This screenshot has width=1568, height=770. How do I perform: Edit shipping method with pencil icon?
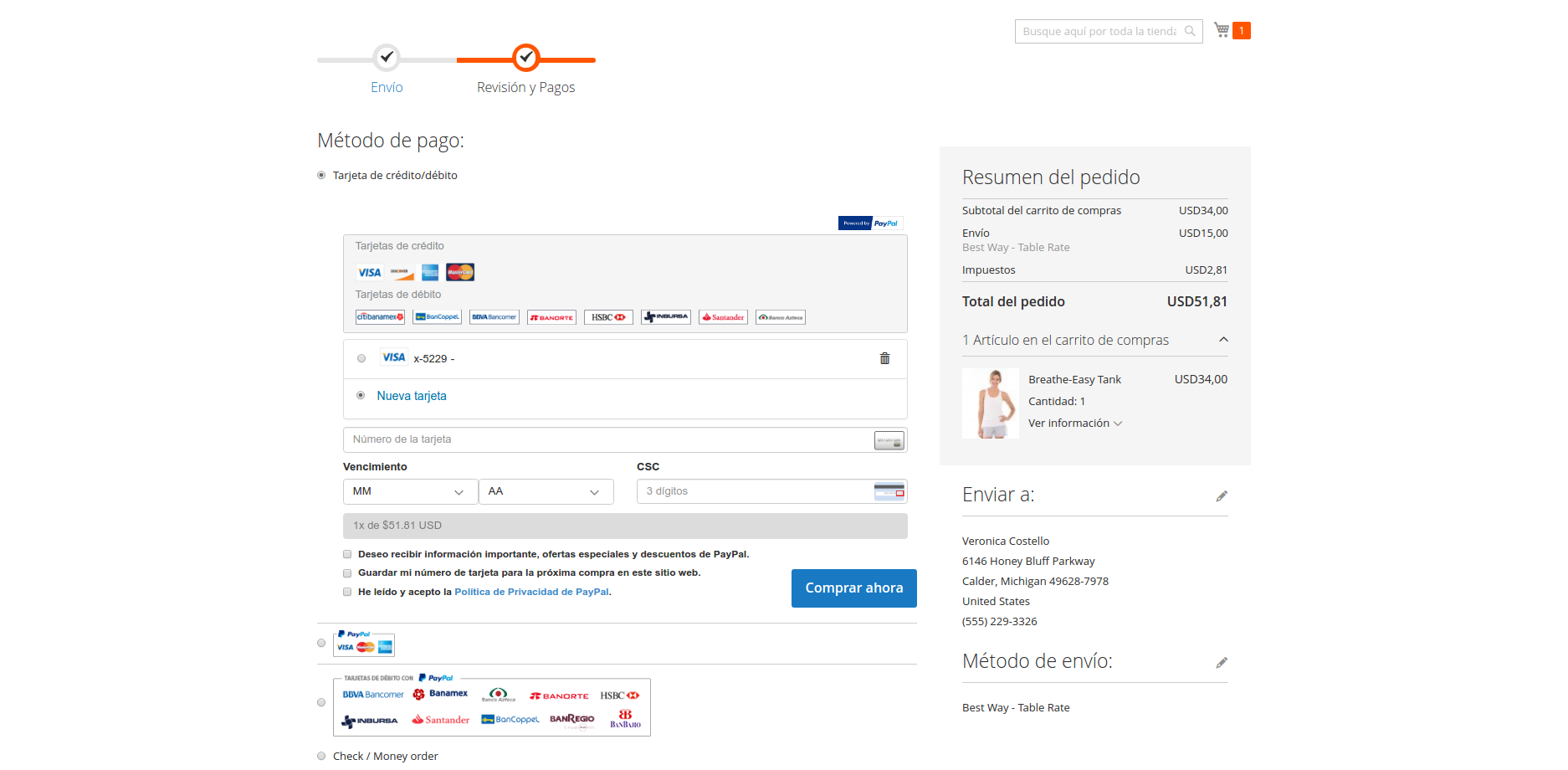click(1222, 663)
